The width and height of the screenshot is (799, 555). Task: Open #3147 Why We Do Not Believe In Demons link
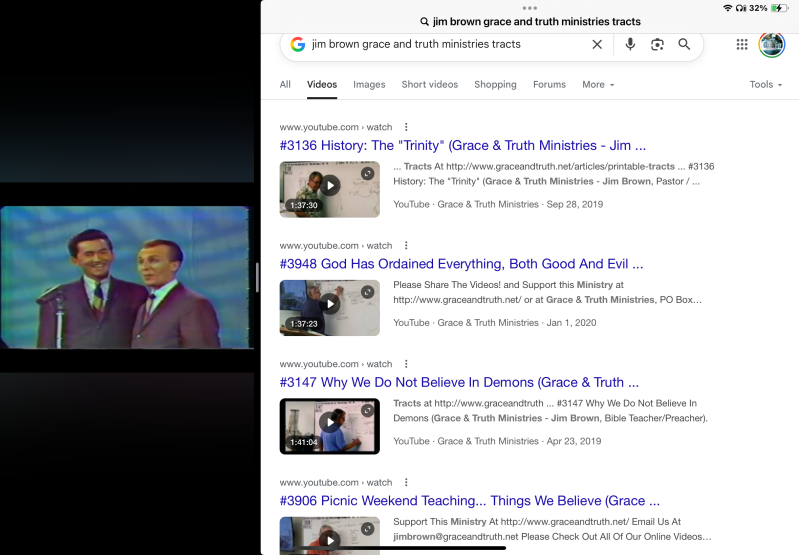pos(459,382)
